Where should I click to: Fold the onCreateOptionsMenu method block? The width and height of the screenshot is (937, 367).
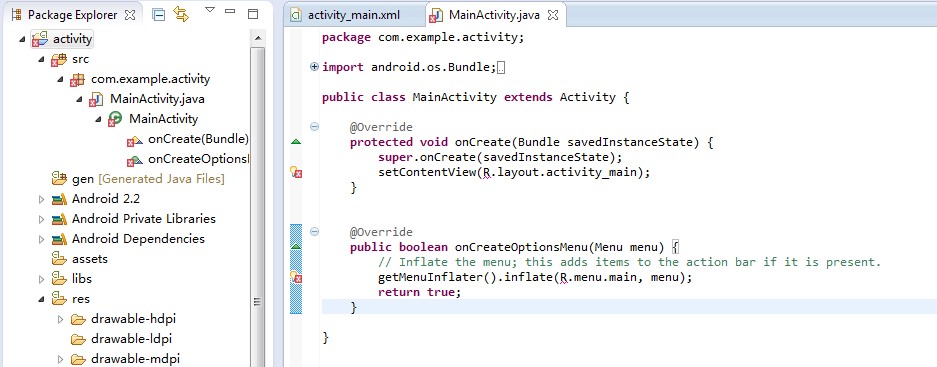[x=314, y=231]
